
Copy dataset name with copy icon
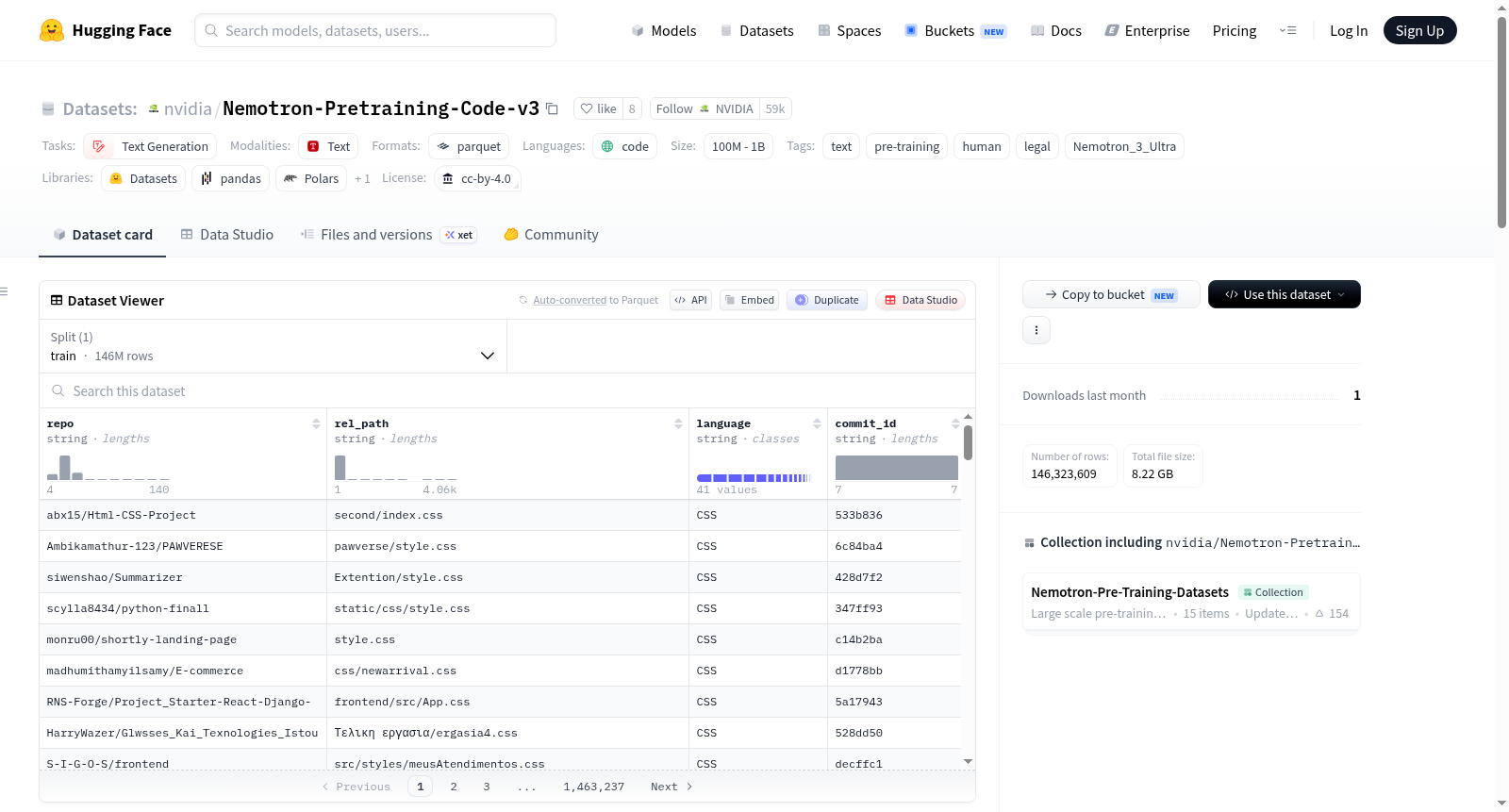pyautogui.click(x=553, y=109)
